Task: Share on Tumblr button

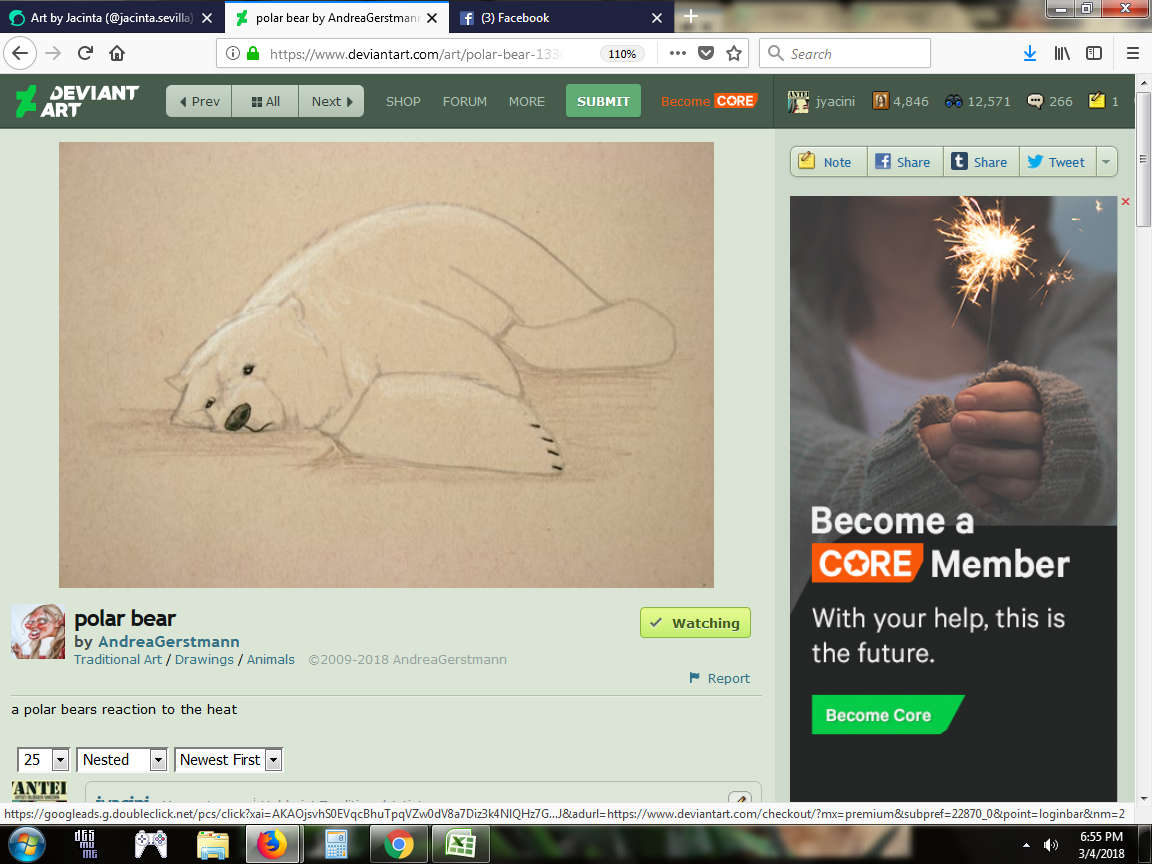Action: point(982,162)
